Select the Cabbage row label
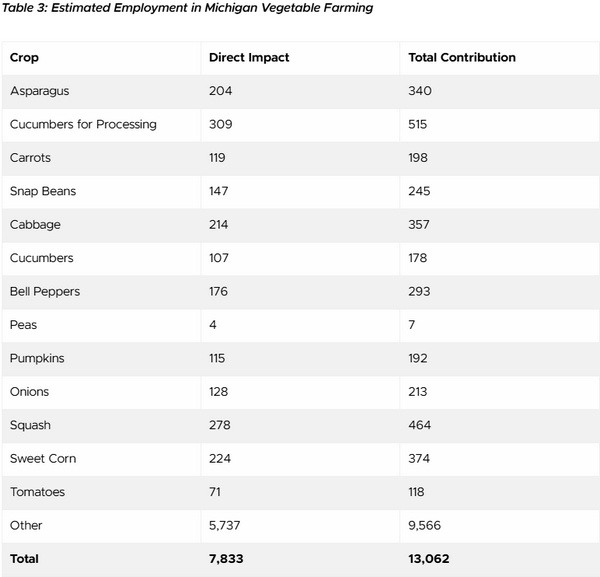This screenshot has height=577, width=600. (34, 225)
